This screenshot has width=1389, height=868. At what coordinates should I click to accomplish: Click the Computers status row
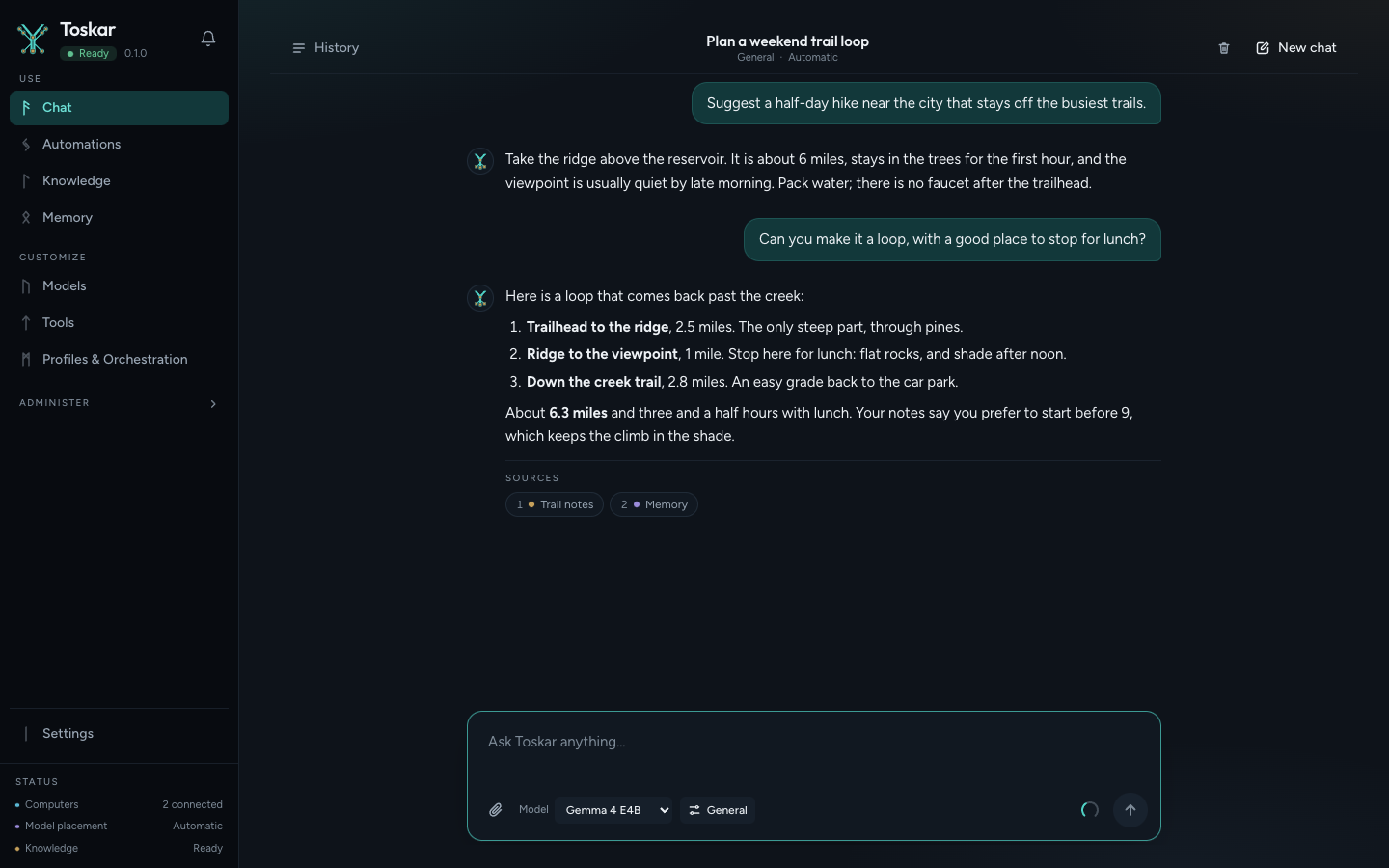[119, 804]
